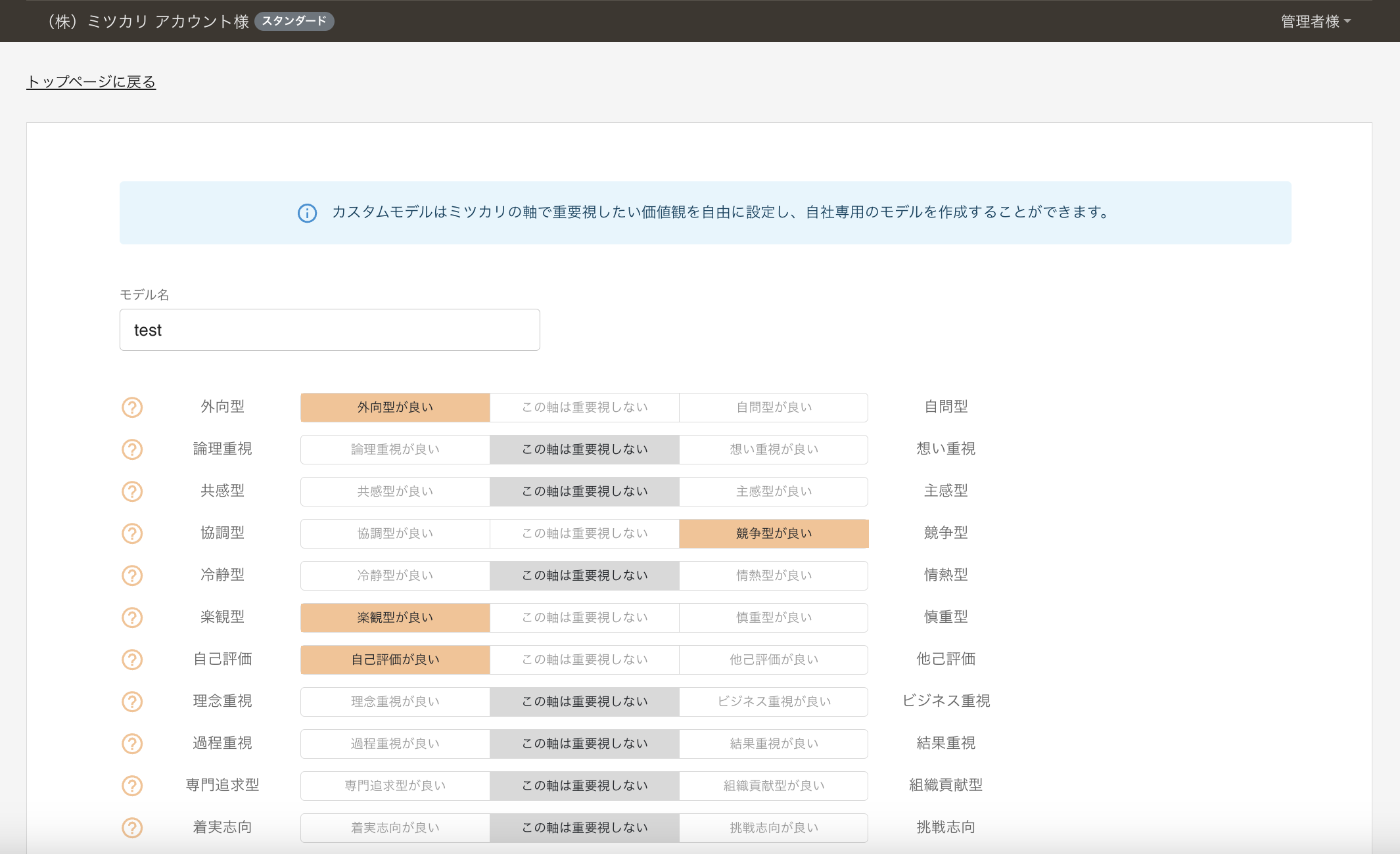Click help icon beside 外向型 row

tap(132, 407)
